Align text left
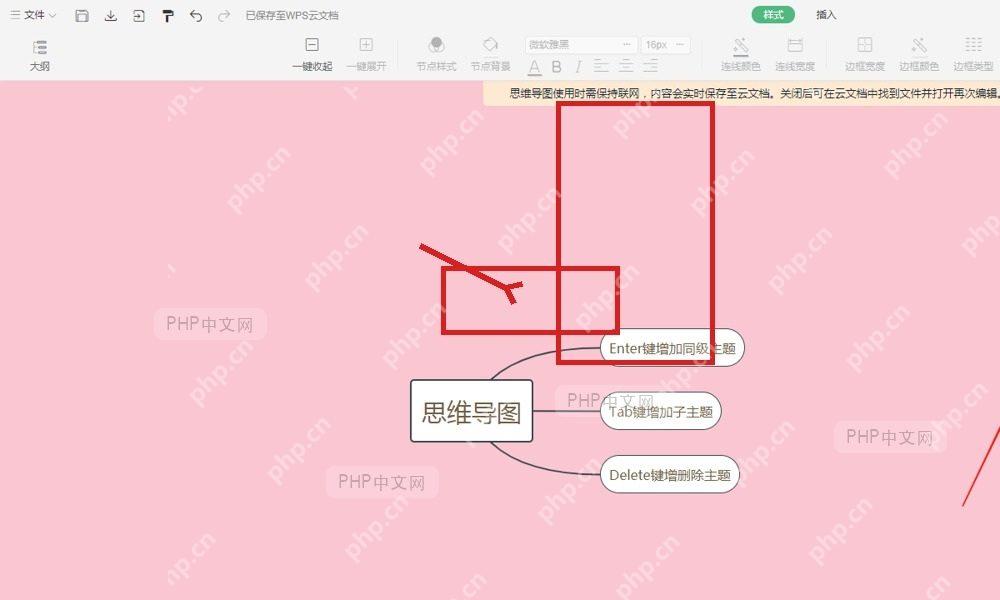The image size is (1000, 600). coord(601,66)
